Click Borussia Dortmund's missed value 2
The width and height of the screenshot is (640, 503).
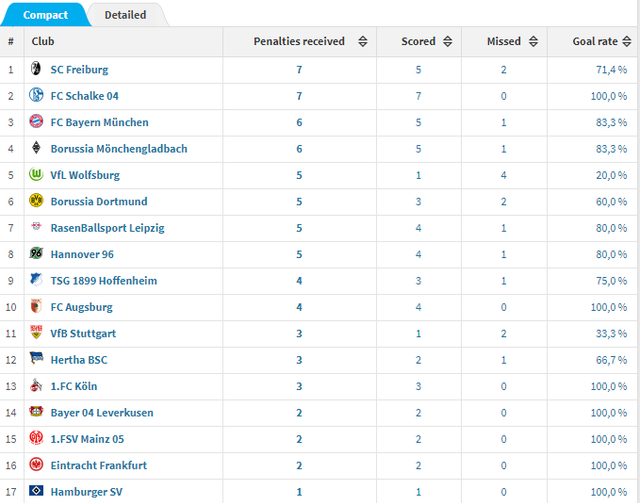pyautogui.click(x=504, y=202)
